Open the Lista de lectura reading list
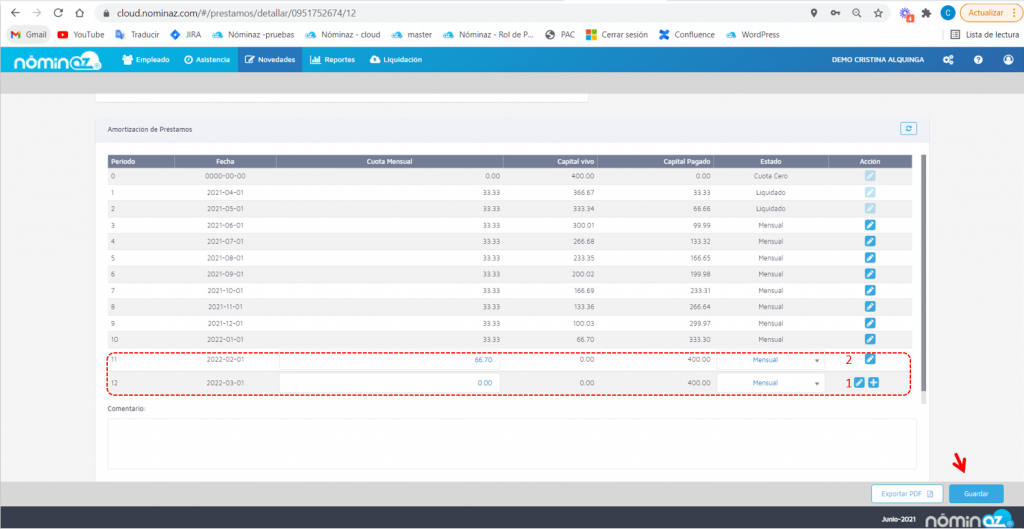Image resolution: width=1024 pixels, height=529 pixels. tap(985, 35)
